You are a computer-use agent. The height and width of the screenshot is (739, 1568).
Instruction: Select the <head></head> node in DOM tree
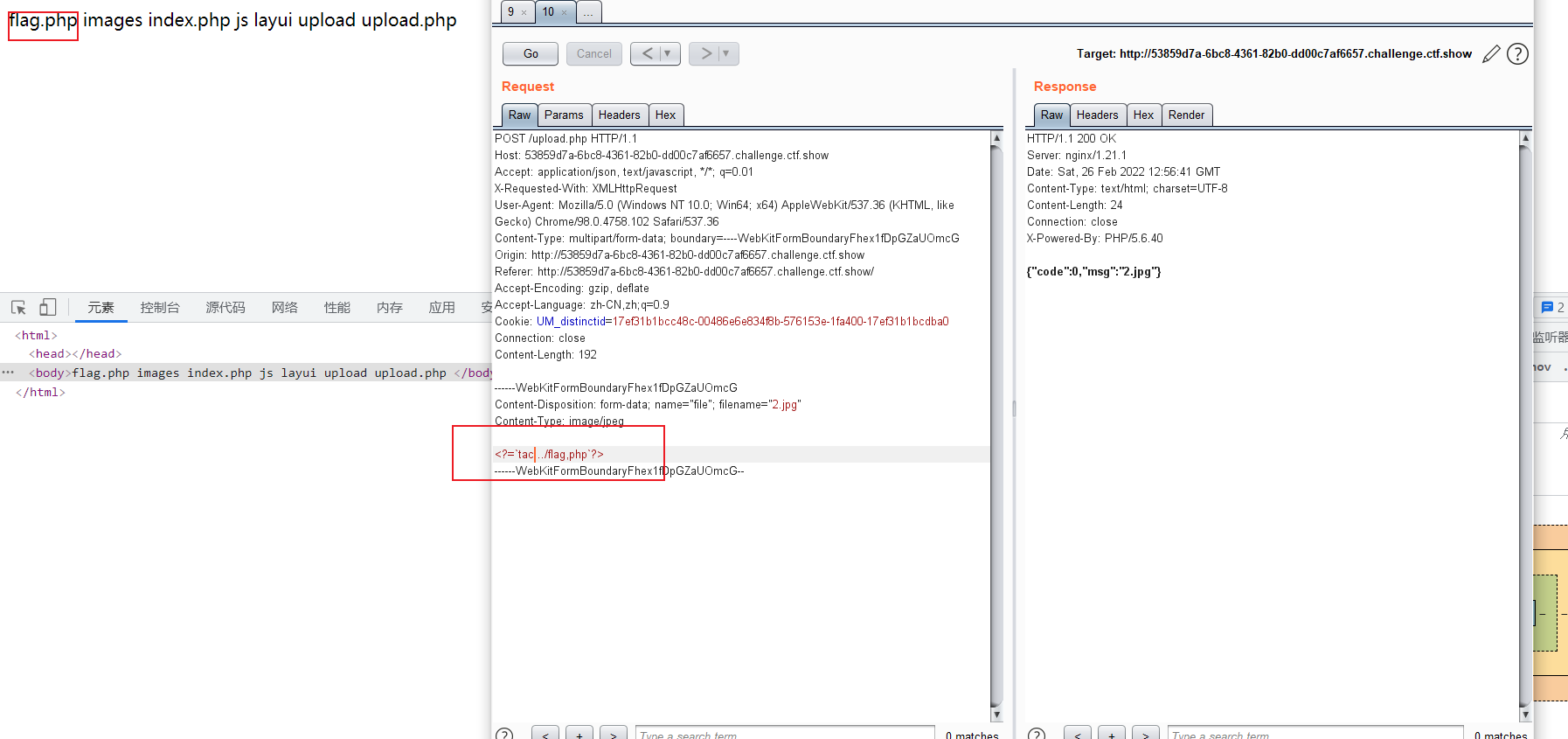(75, 353)
